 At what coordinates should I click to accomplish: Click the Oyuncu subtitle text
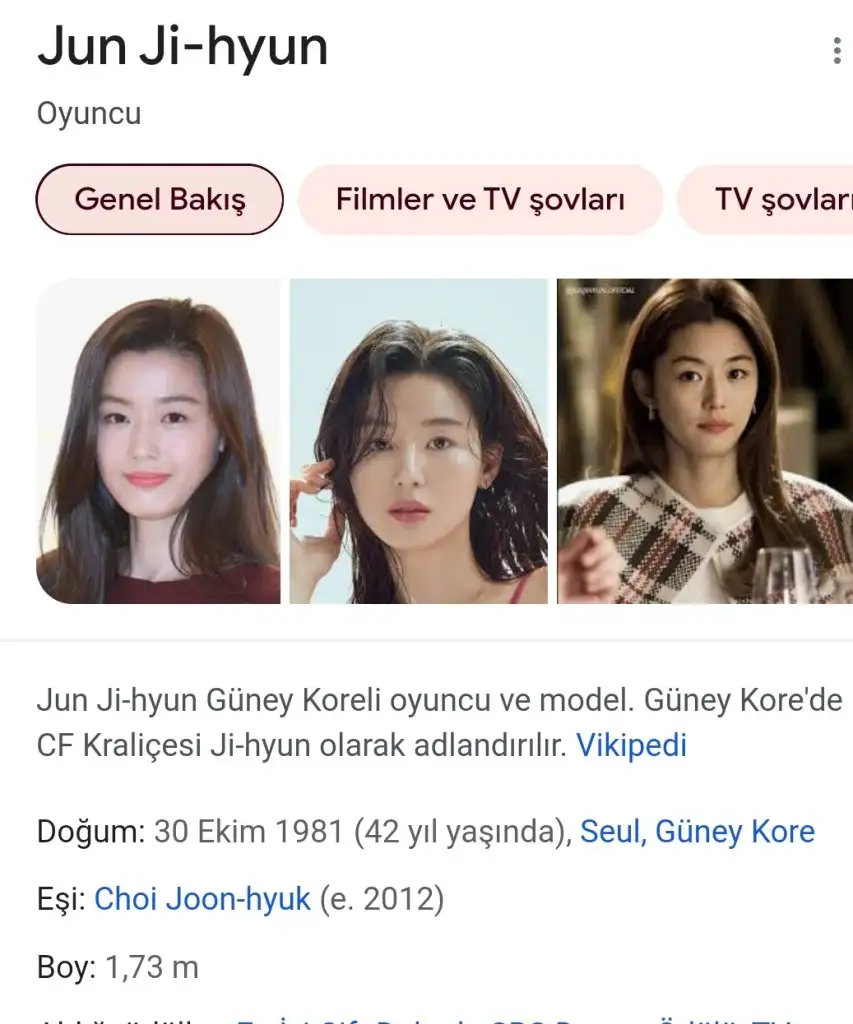(x=89, y=114)
